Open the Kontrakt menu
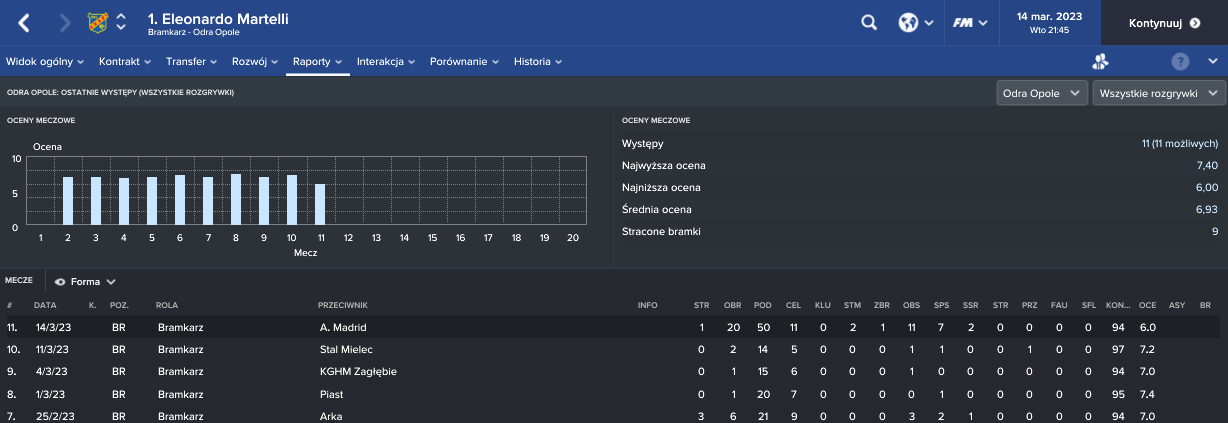Image resolution: width=1228 pixels, height=423 pixels. point(124,61)
